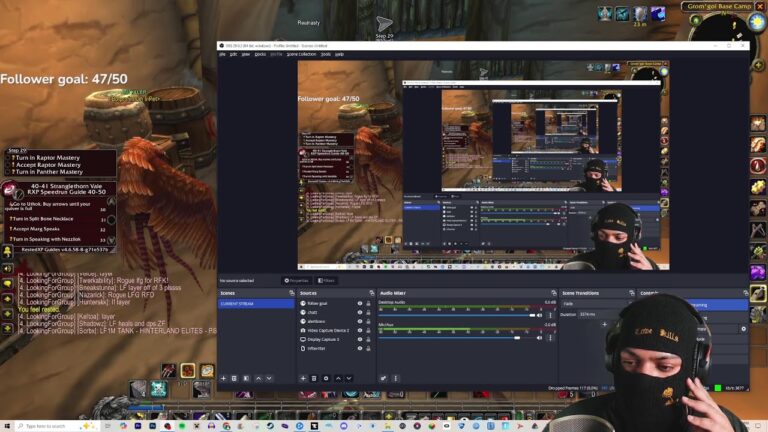Open the Edit menu in OBS
The width and height of the screenshot is (768, 432).
point(233,54)
